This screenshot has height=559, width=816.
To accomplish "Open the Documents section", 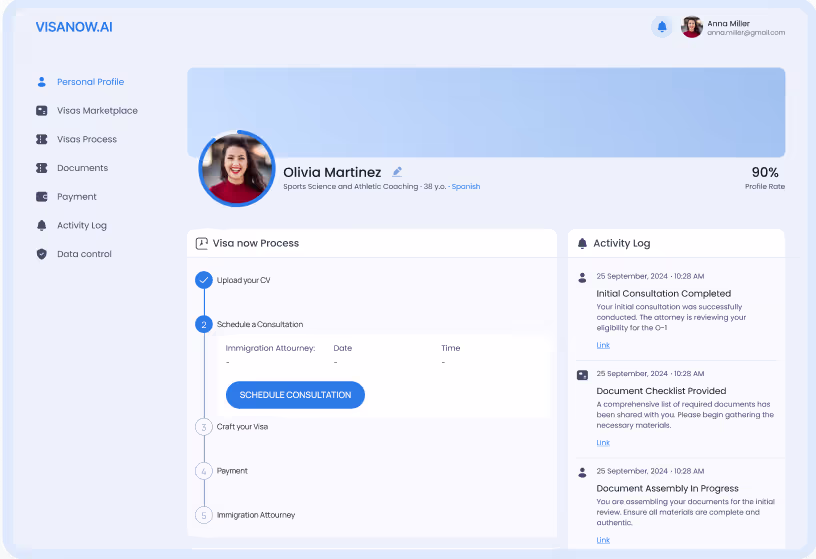I will coord(83,168).
